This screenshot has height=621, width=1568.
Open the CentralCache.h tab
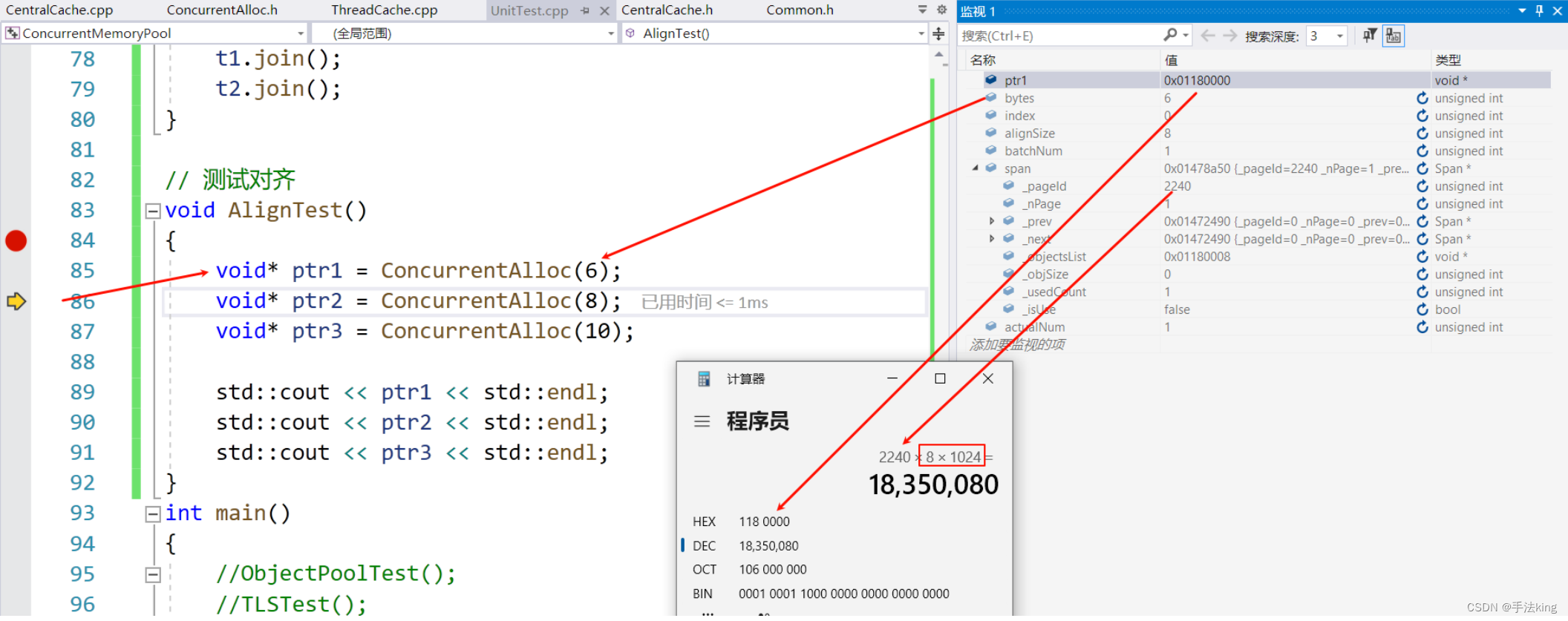pos(667,10)
